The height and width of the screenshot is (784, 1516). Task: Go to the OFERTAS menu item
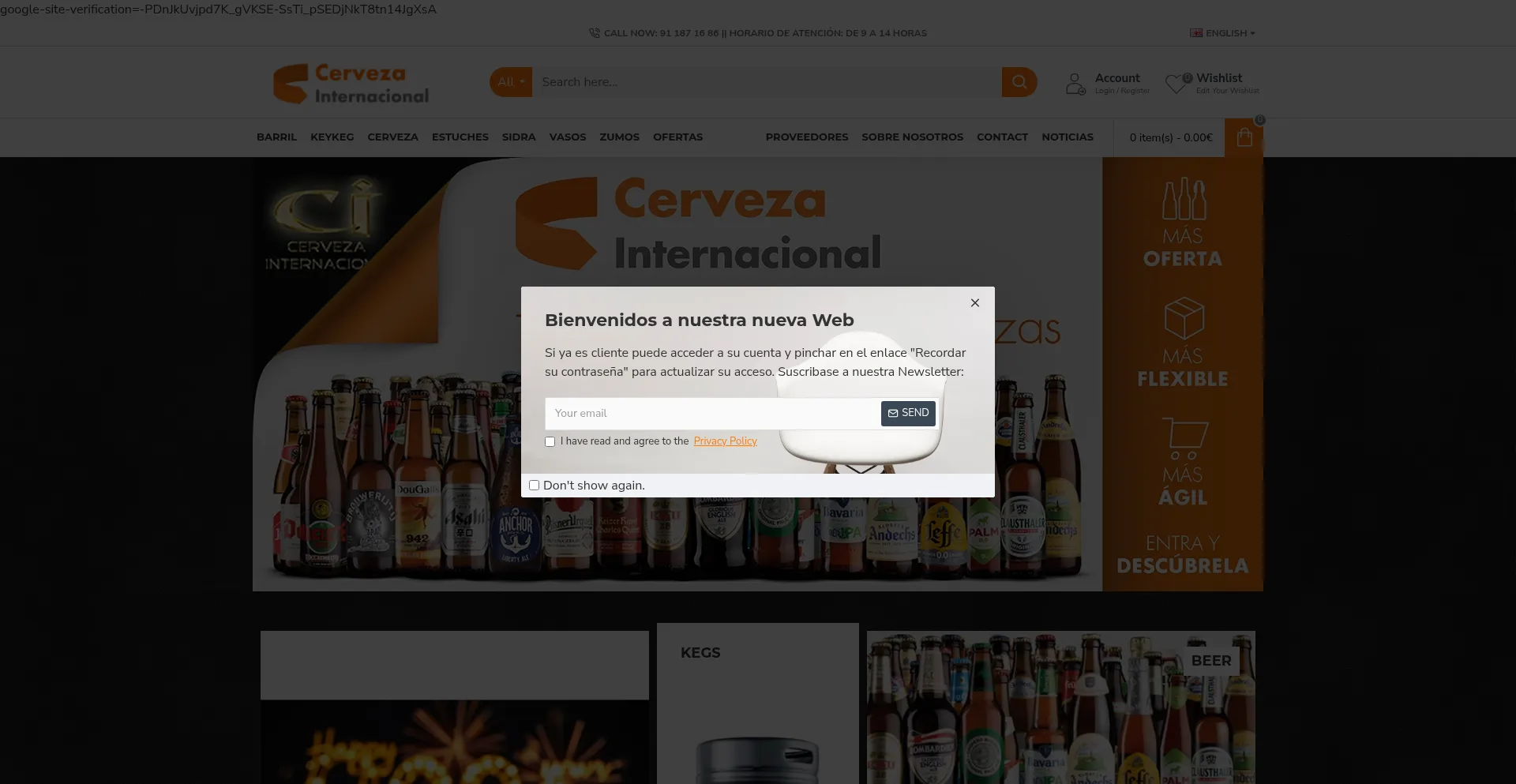tap(677, 137)
